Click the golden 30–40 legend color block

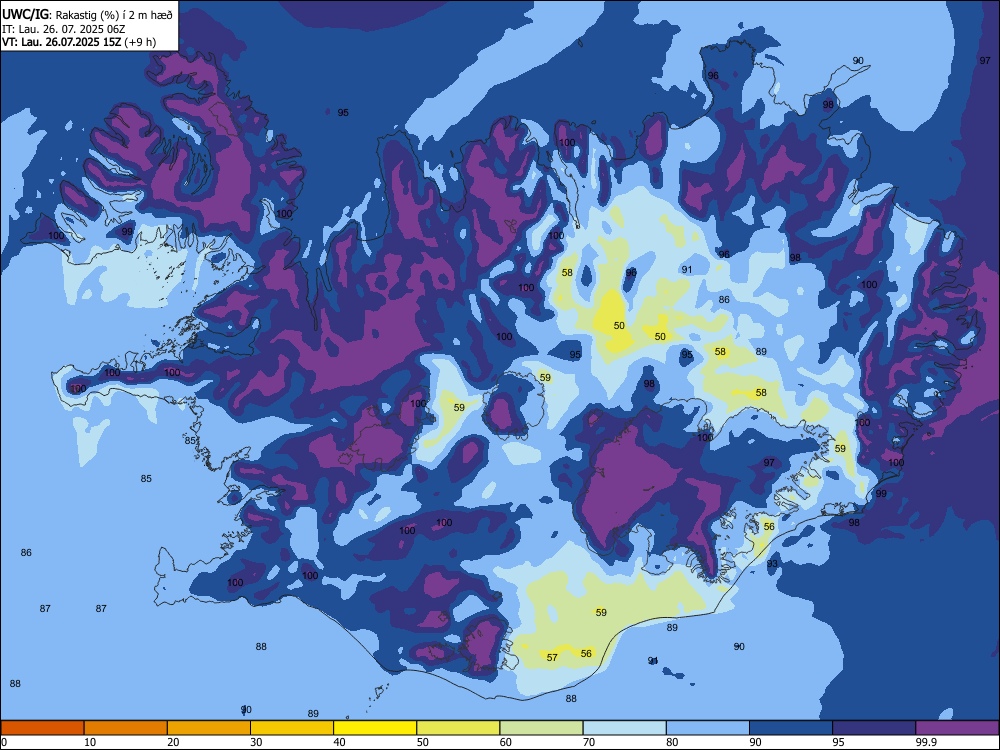click(292, 728)
